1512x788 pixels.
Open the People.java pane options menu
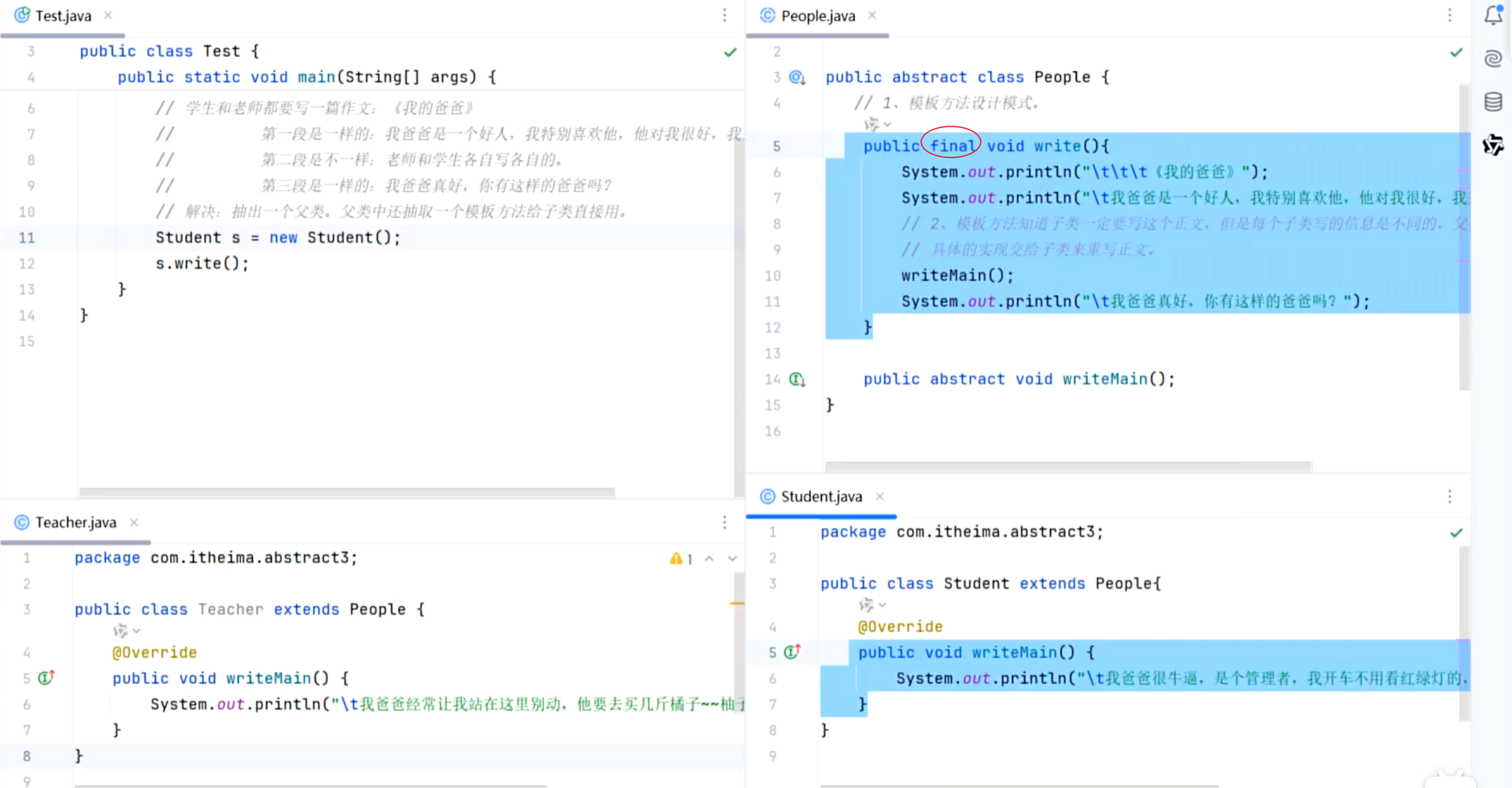click(x=1449, y=15)
